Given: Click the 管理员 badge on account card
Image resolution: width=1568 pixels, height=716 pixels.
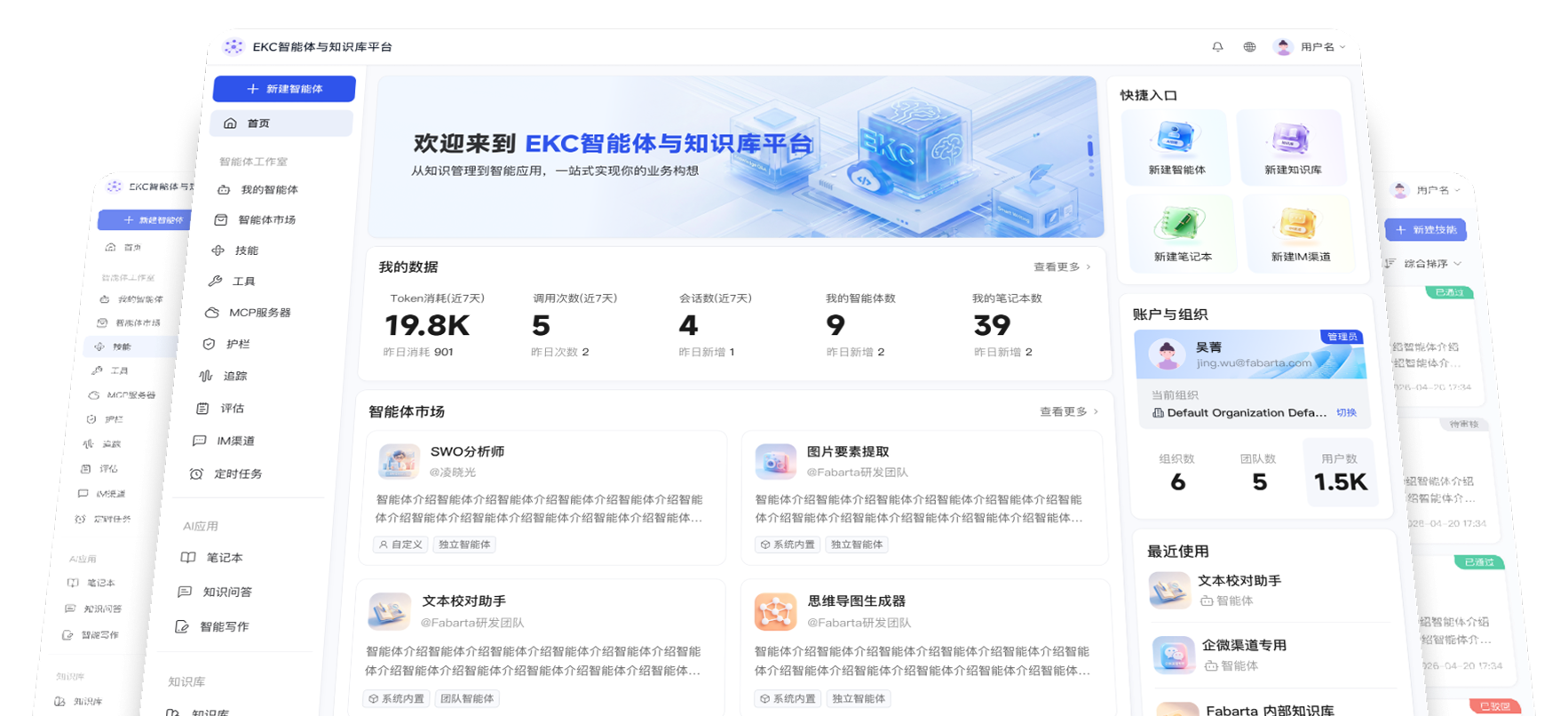Looking at the screenshot, I should click(1342, 337).
